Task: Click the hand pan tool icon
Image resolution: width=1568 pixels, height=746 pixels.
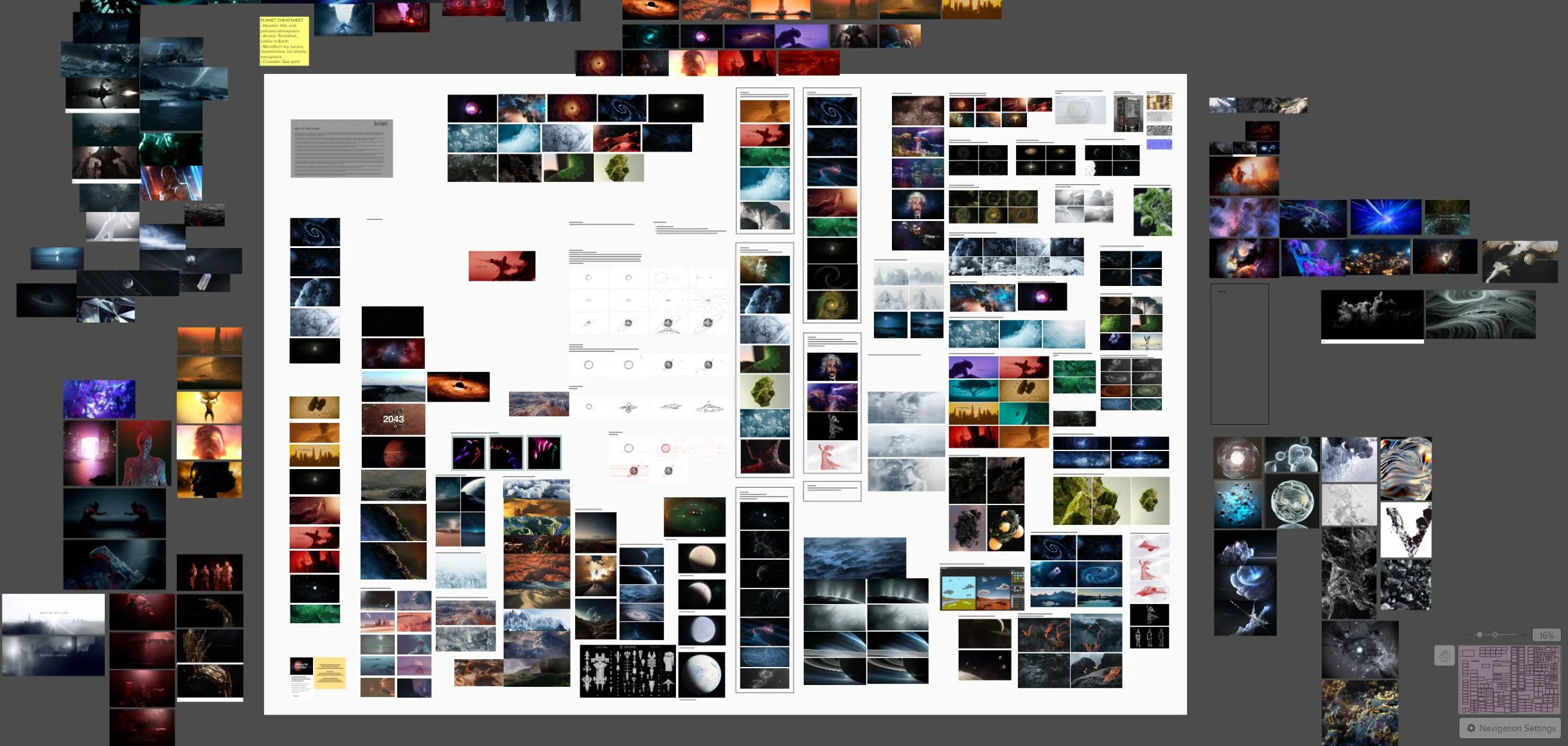Action: 1445,655
